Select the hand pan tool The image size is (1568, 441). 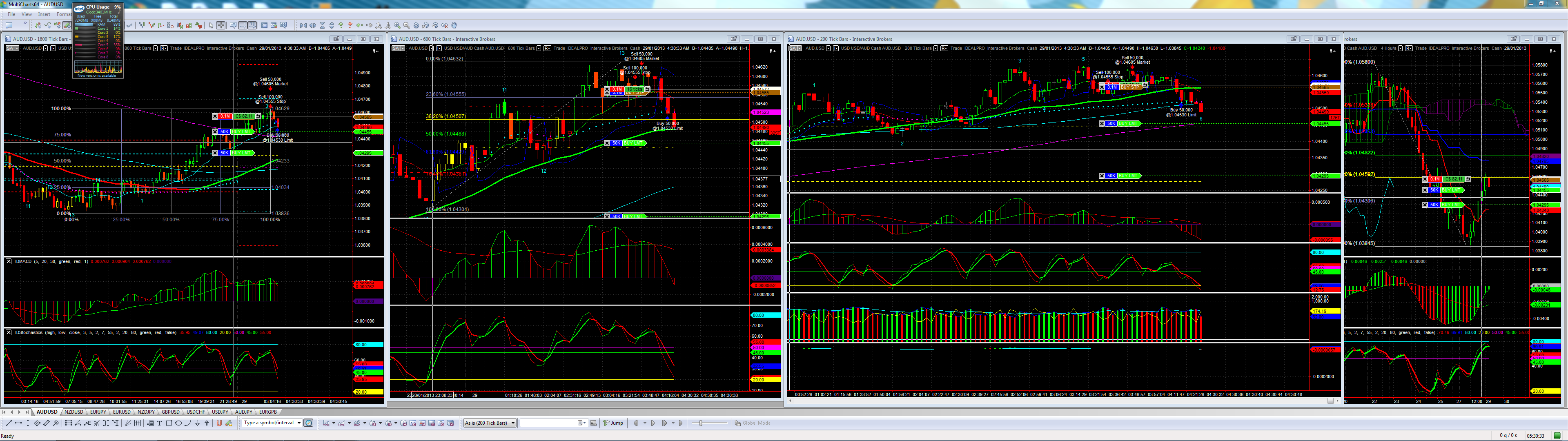454,25
